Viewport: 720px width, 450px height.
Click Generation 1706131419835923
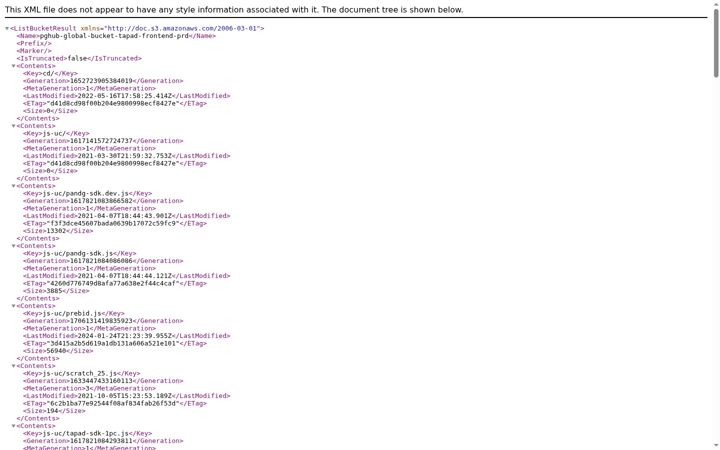click(x=101, y=321)
